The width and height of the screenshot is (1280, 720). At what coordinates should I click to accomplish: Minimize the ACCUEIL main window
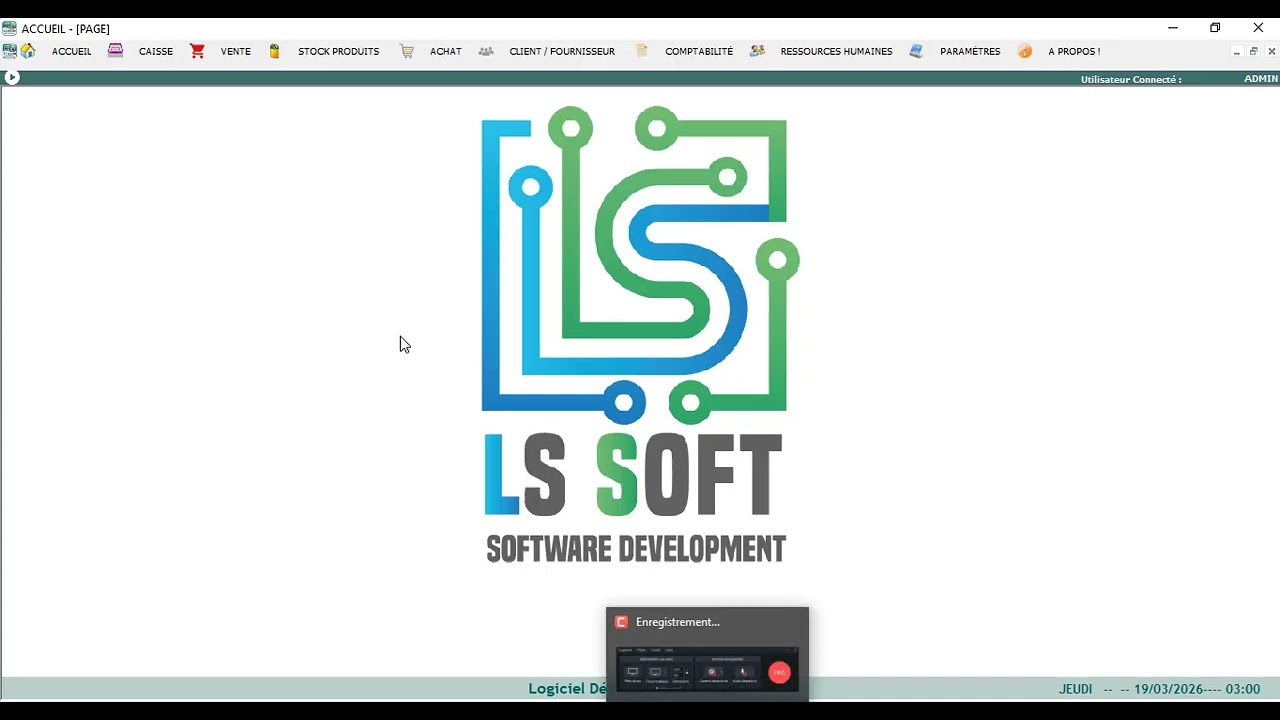tap(1173, 28)
